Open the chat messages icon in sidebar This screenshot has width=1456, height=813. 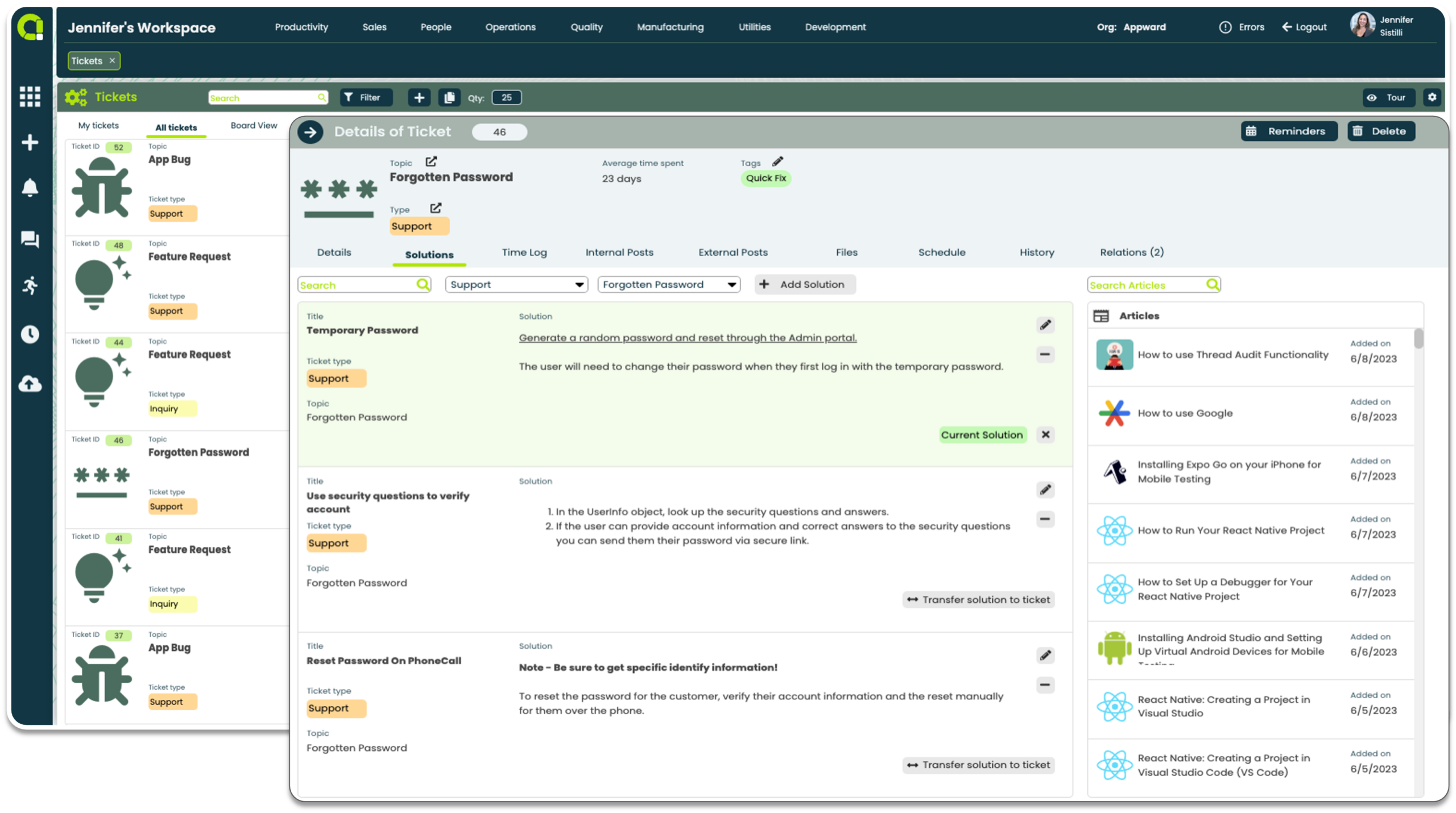(x=30, y=239)
